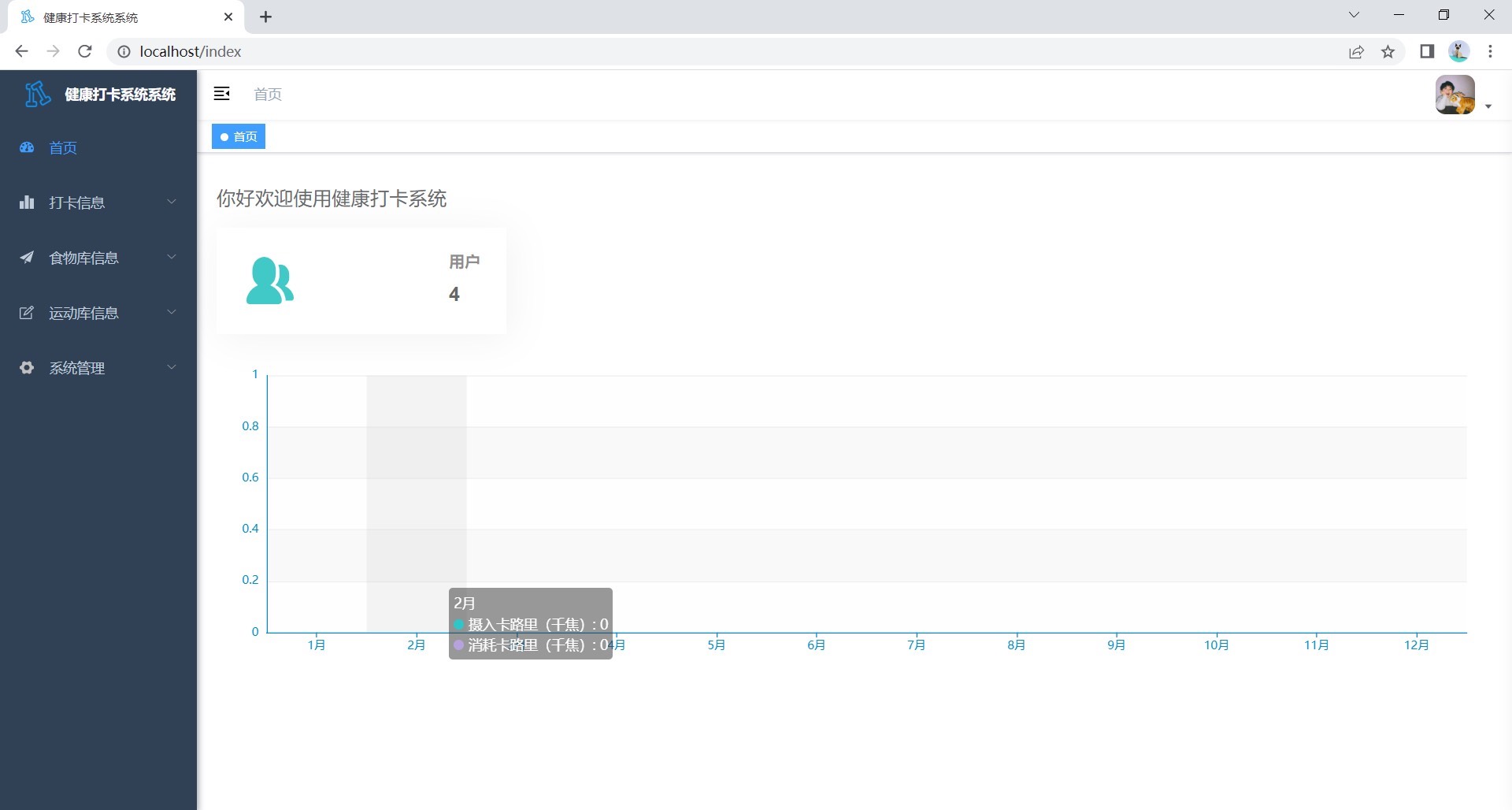Open the browser side panel icon

coord(1427,51)
